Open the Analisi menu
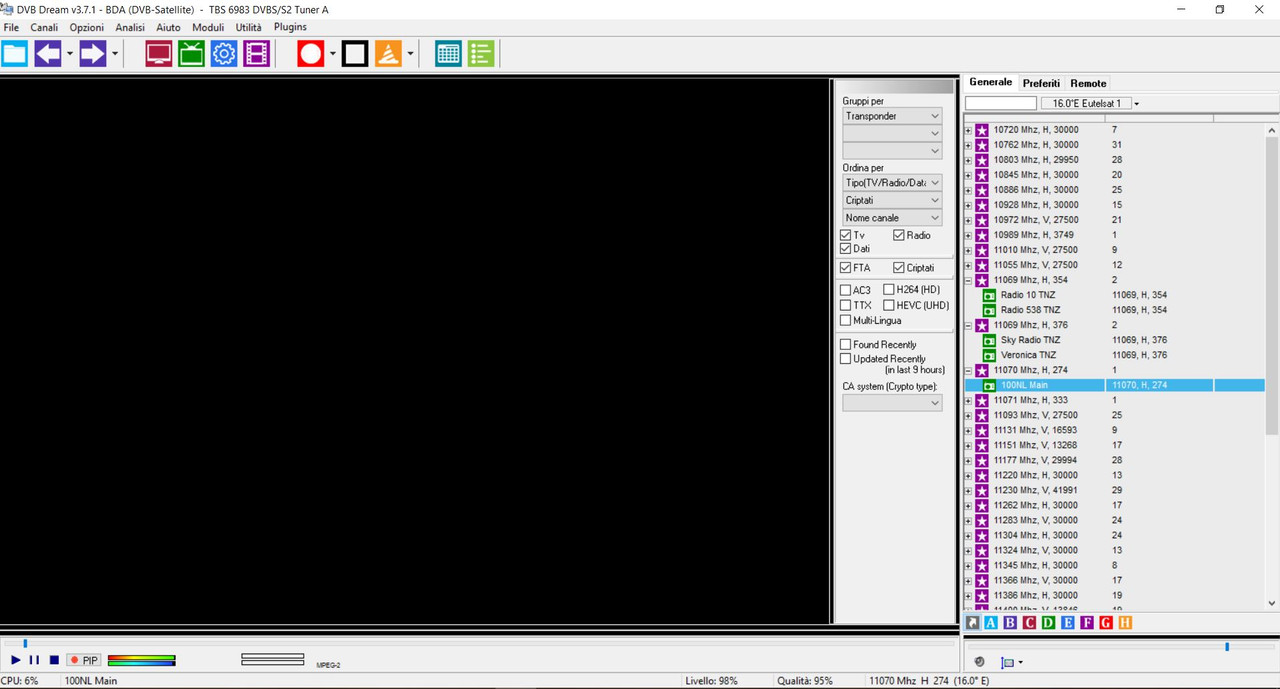Image resolution: width=1280 pixels, height=689 pixels. tap(130, 27)
